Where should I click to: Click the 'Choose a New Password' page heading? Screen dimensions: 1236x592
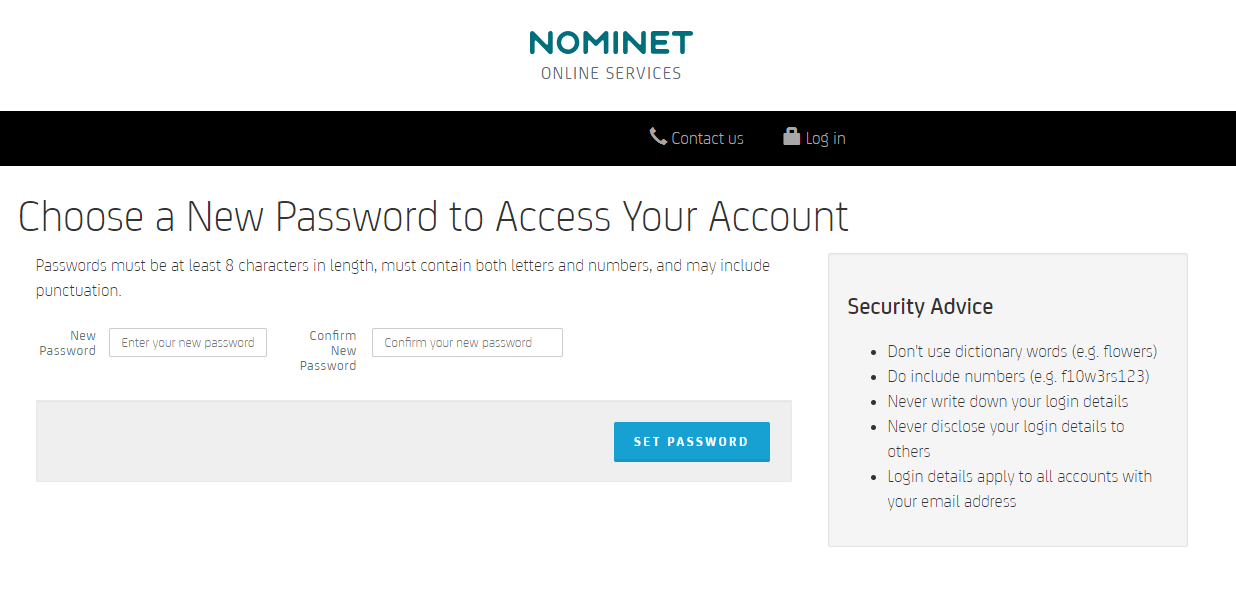coord(433,217)
